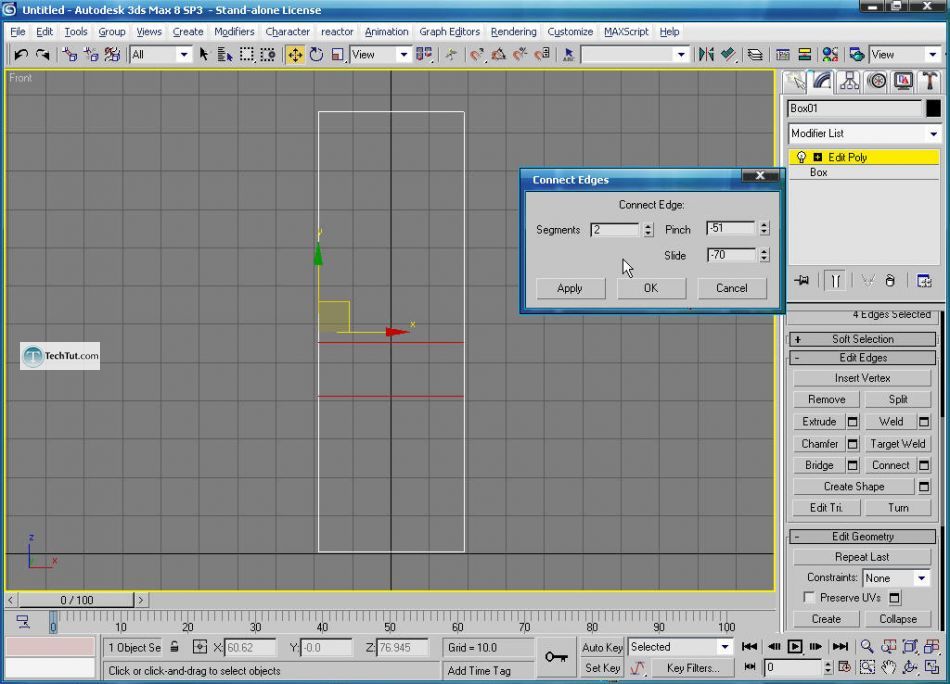Screen dimensions: 950x684
Task: Click the Pan hand viewport tool
Action: coord(888,668)
